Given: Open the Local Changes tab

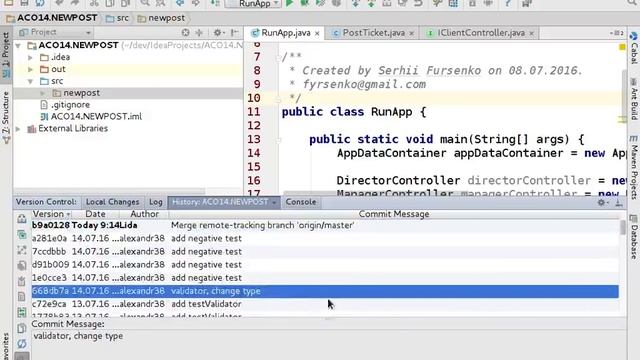Looking at the screenshot, I should pyautogui.click(x=112, y=202).
